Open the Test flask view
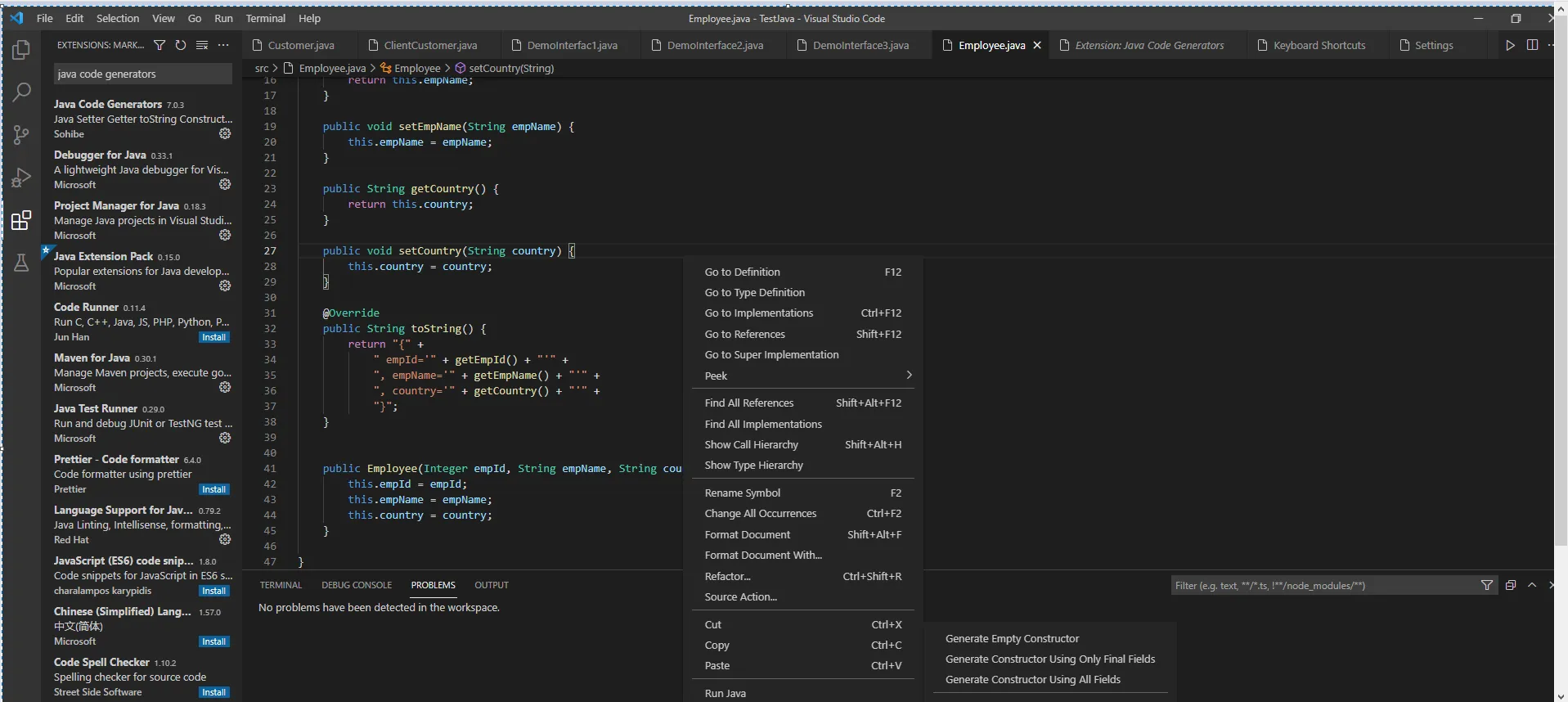1568x702 pixels. (21, 263)
